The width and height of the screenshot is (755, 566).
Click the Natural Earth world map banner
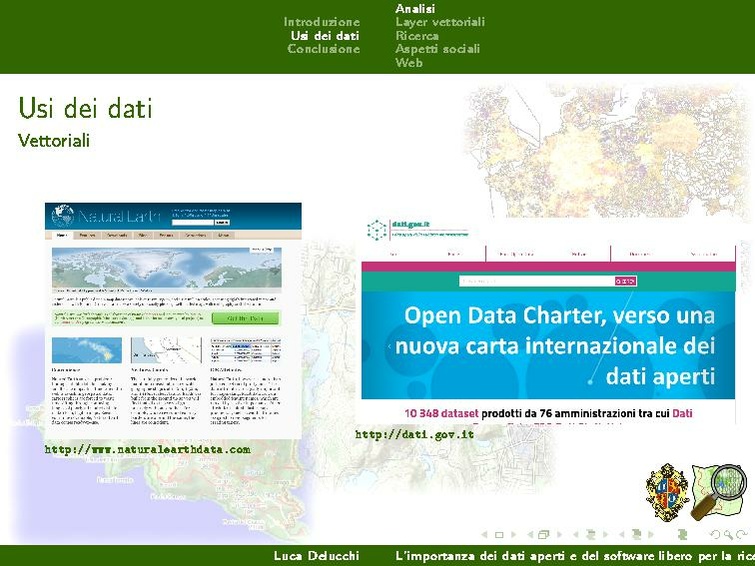(x=167, y=268)
